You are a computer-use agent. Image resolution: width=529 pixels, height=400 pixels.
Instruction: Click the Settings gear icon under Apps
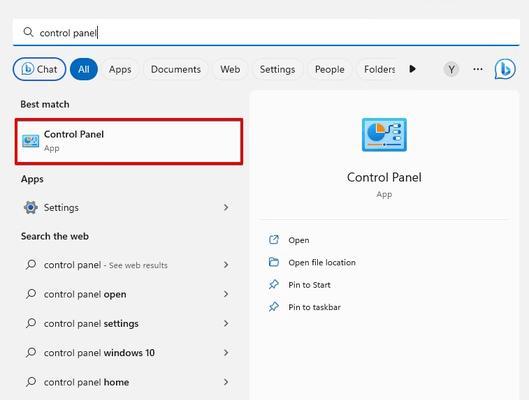click(31, 207)
